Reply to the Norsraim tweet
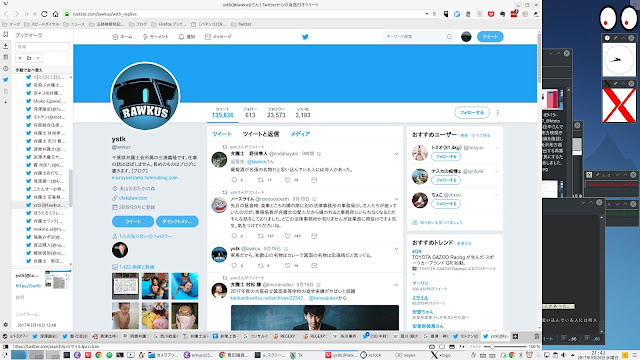Screen dimensions: 640x360 click(234, 236)
